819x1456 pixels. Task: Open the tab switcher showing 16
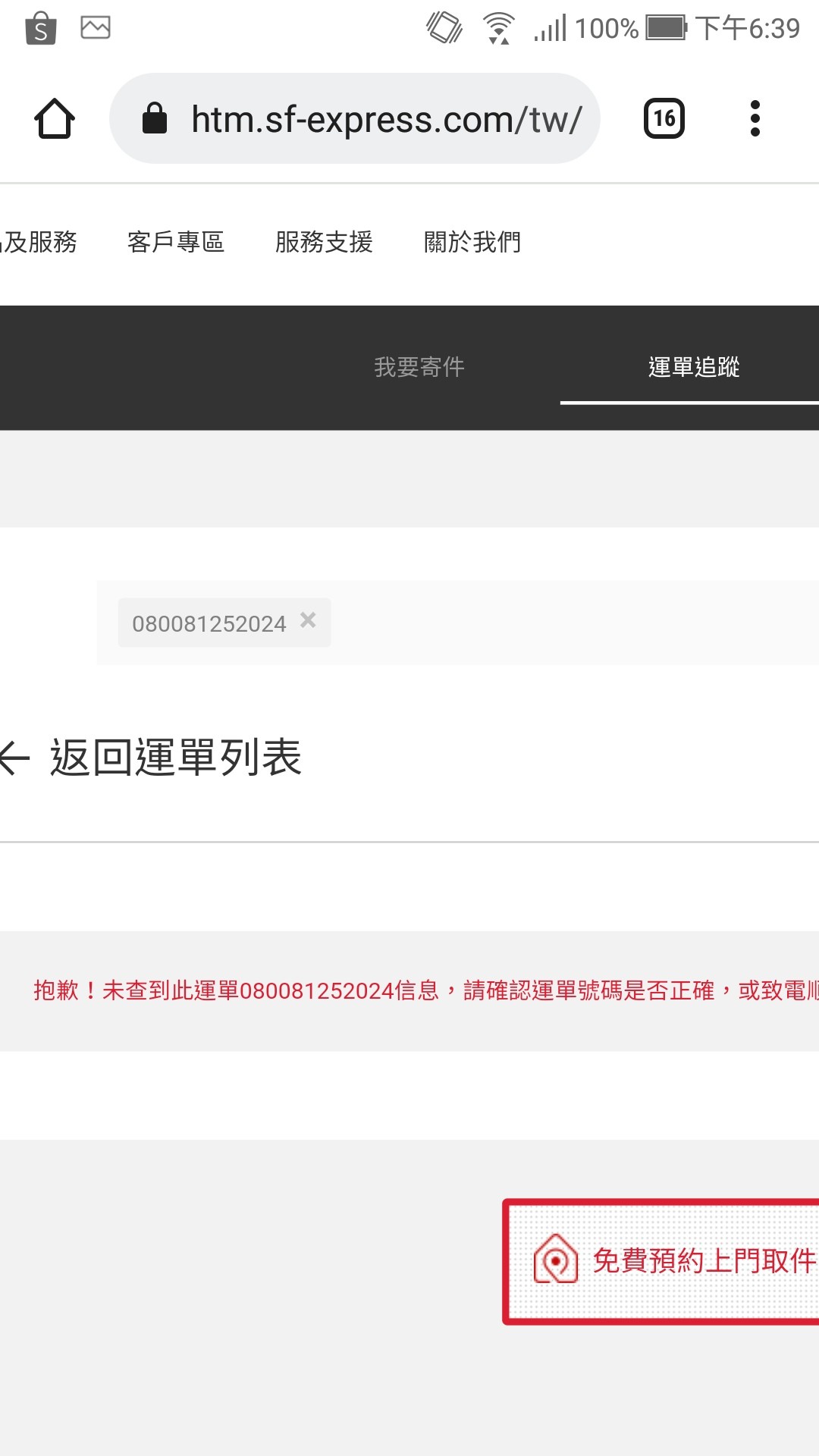pyautogui.click(x=664, y=118)
